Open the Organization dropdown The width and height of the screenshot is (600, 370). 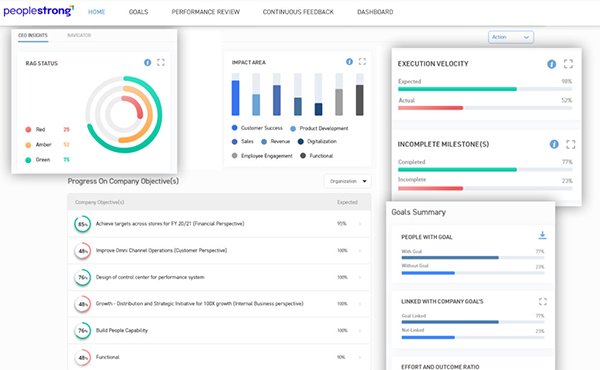click(x=348, y=181)
